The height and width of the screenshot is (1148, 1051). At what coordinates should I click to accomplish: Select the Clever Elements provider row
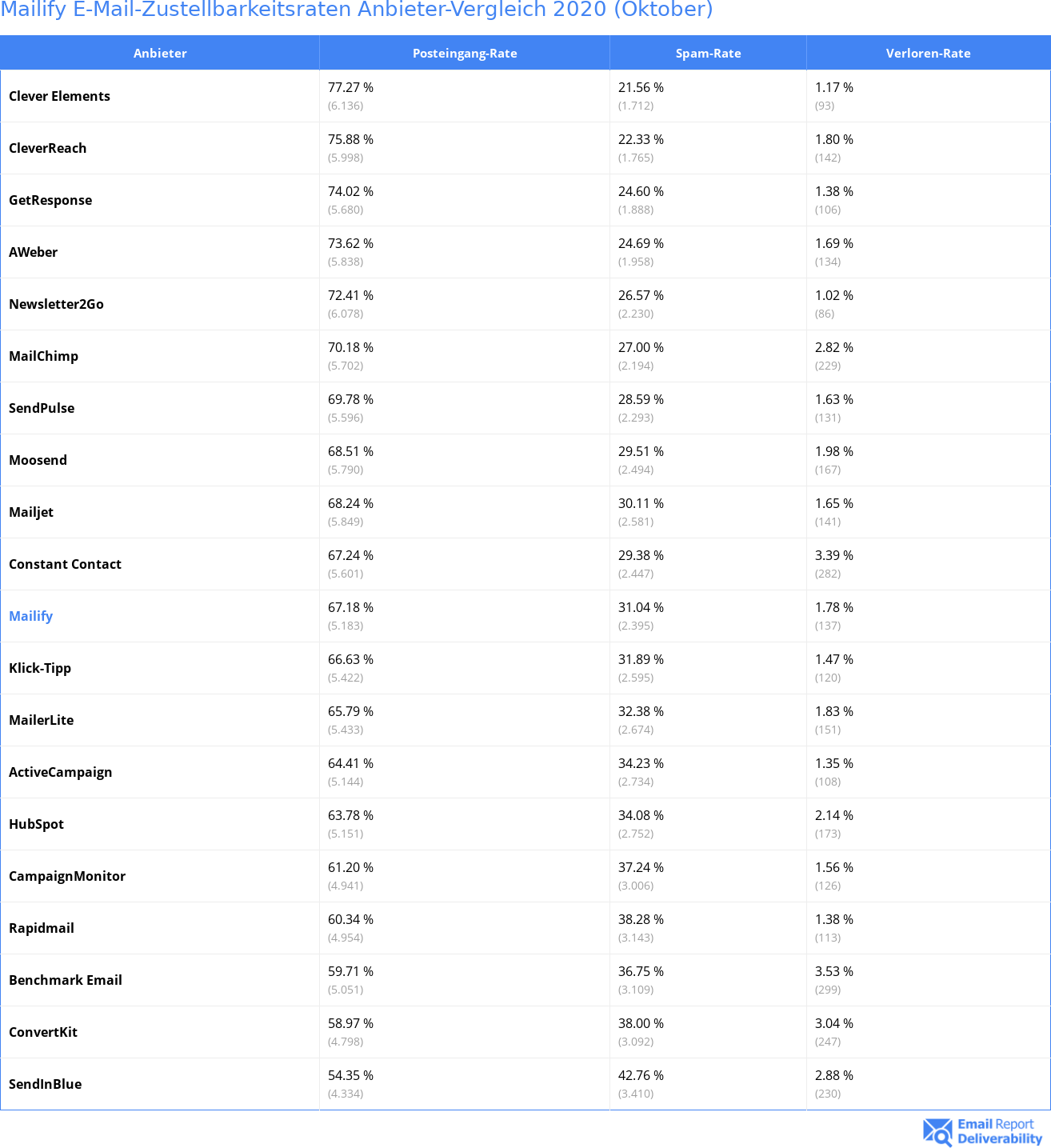(525, 96)
